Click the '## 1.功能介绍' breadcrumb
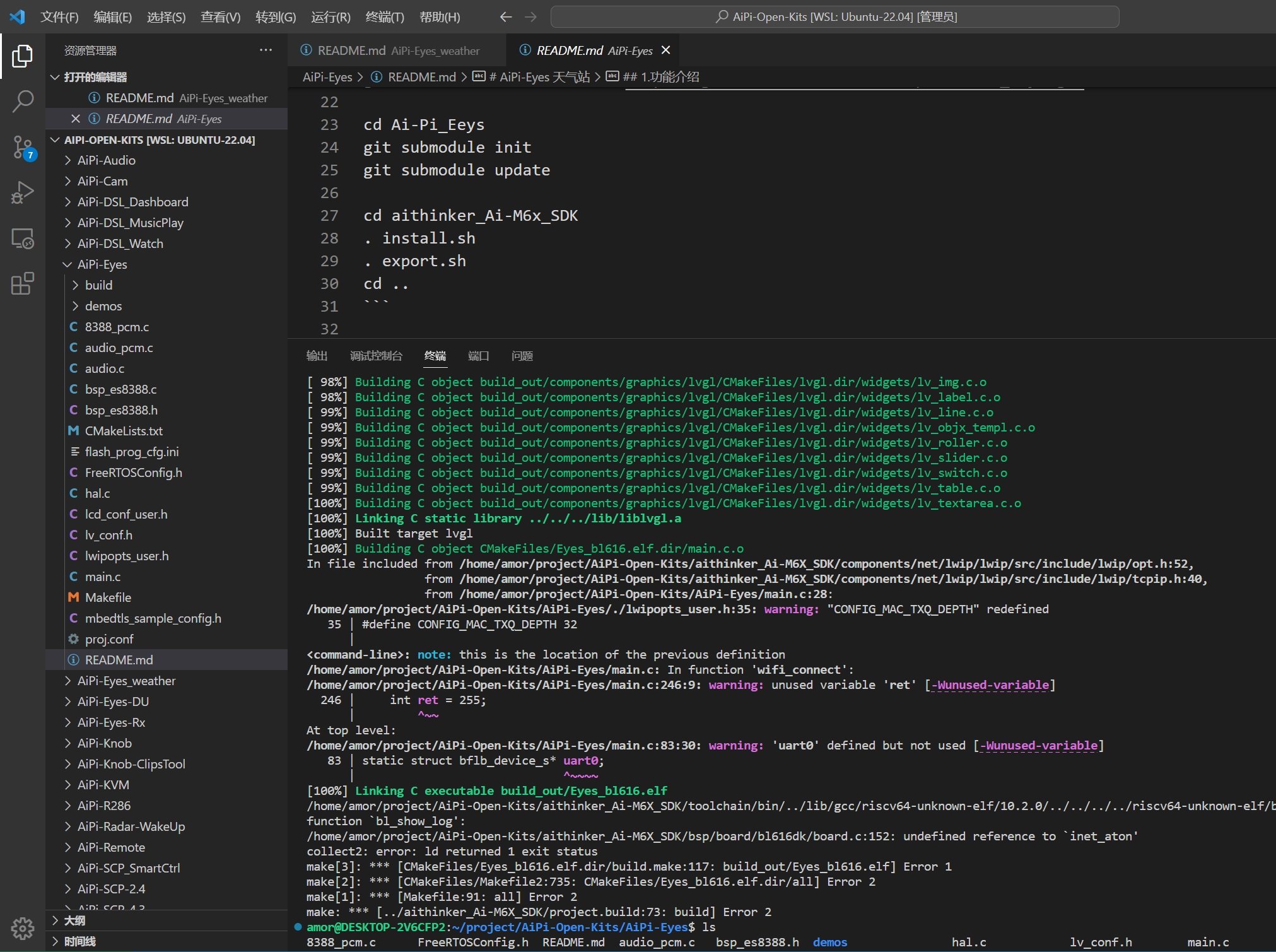The image size is (1276, 952). pyautogui.click(x=653, y=77)
